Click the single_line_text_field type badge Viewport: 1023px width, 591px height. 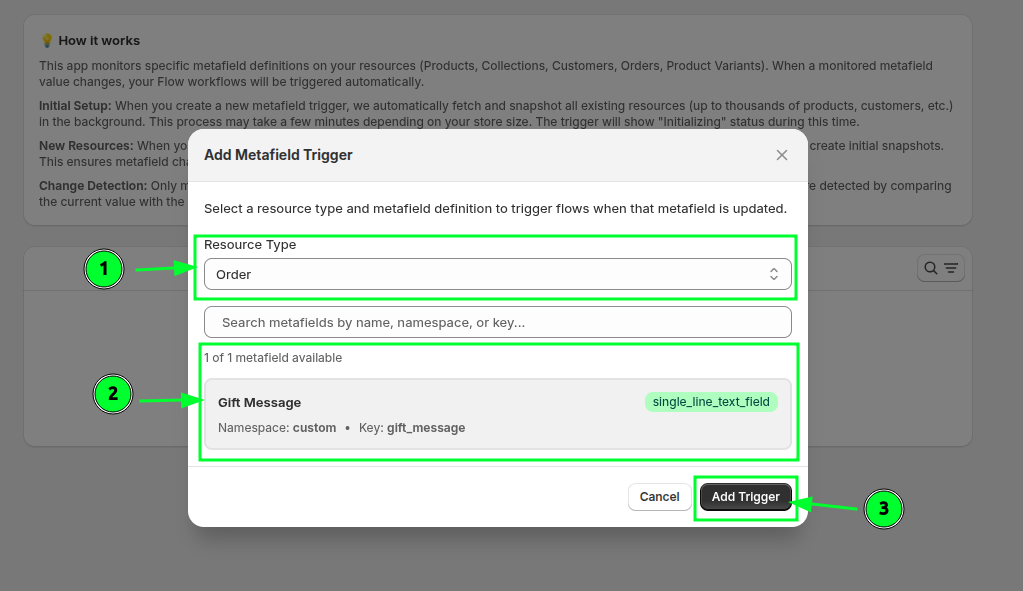coord(711,402)
